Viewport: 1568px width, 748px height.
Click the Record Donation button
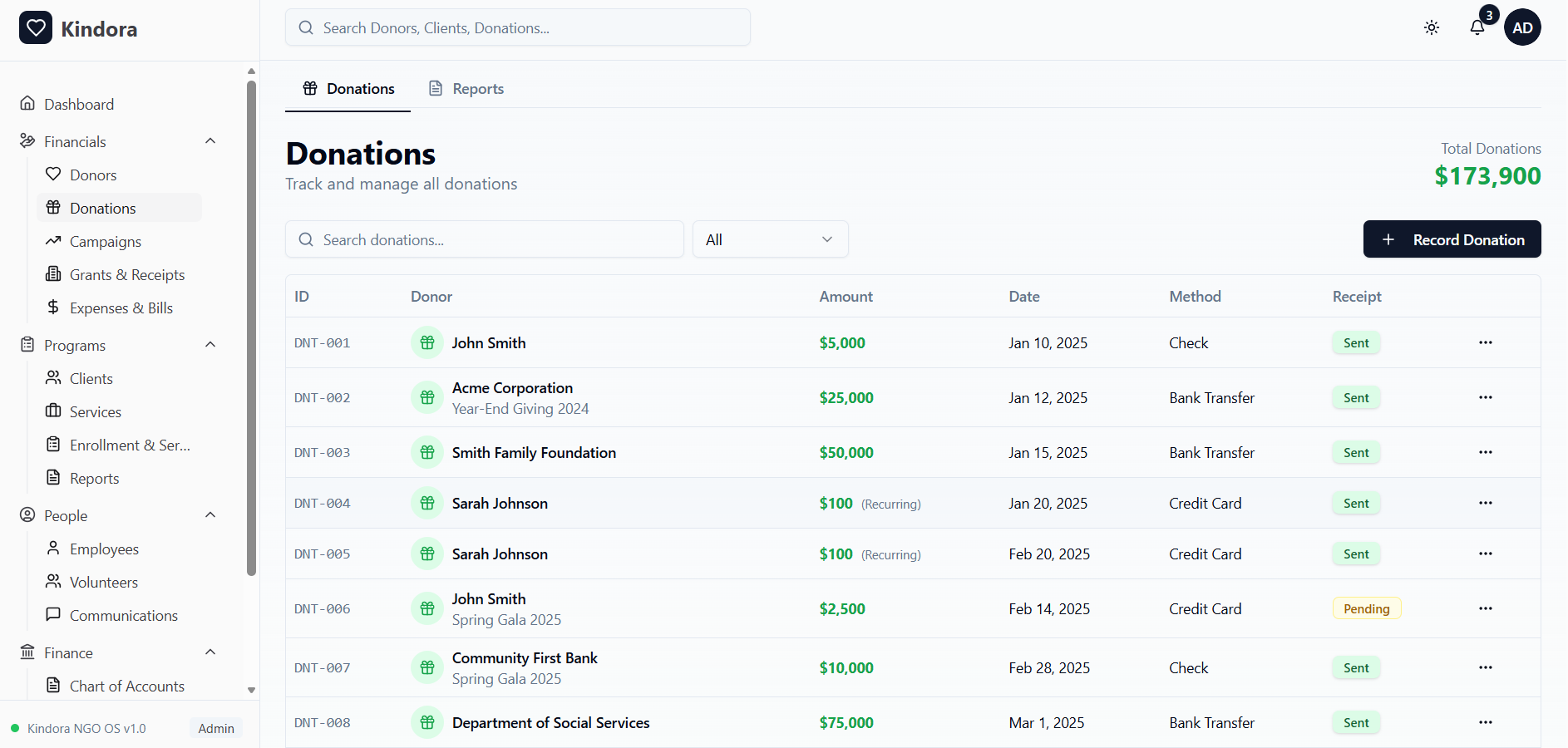[x=1452, y=239]
